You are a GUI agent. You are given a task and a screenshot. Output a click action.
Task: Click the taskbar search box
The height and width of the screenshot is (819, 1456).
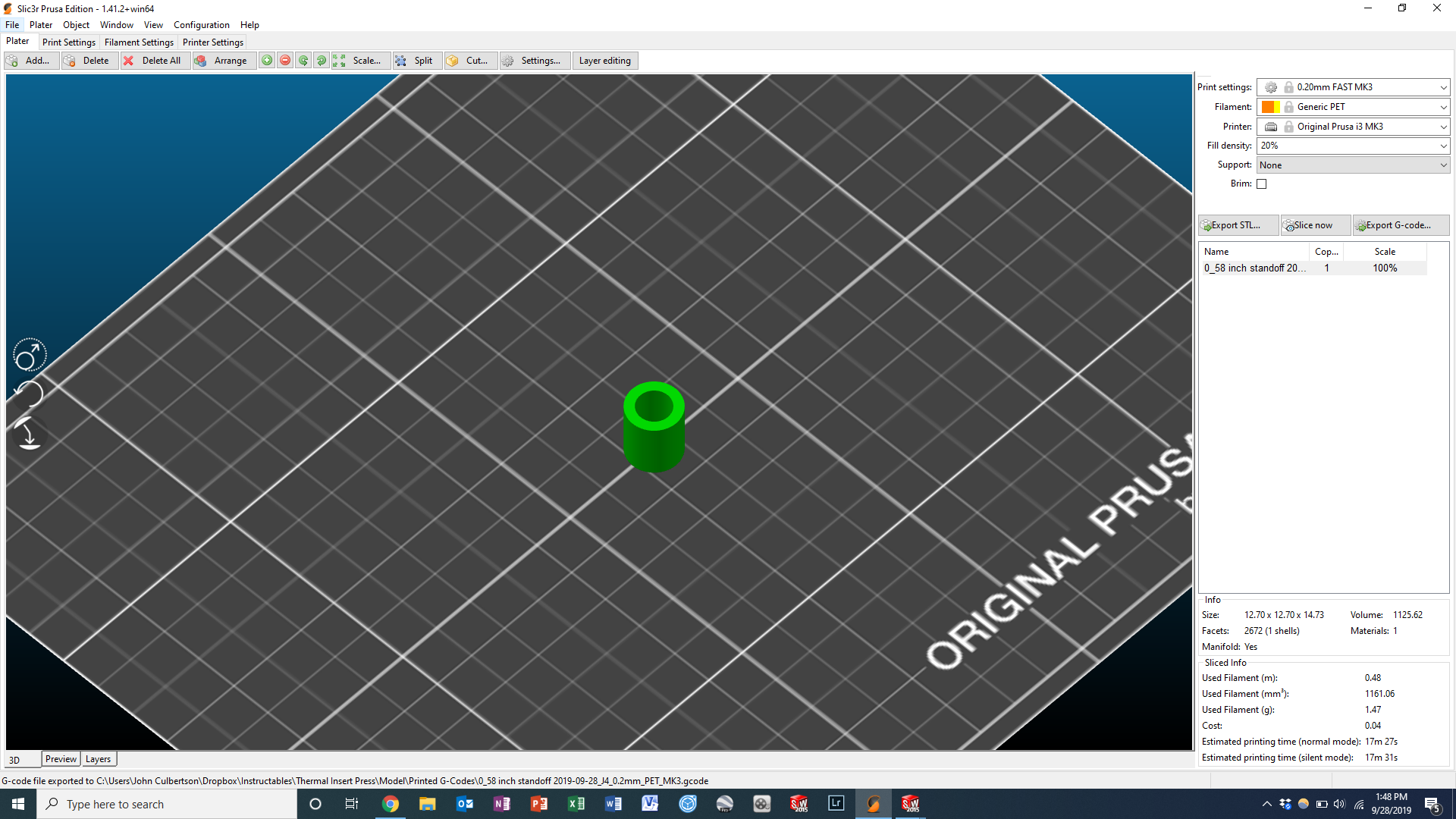coord(167,804)
